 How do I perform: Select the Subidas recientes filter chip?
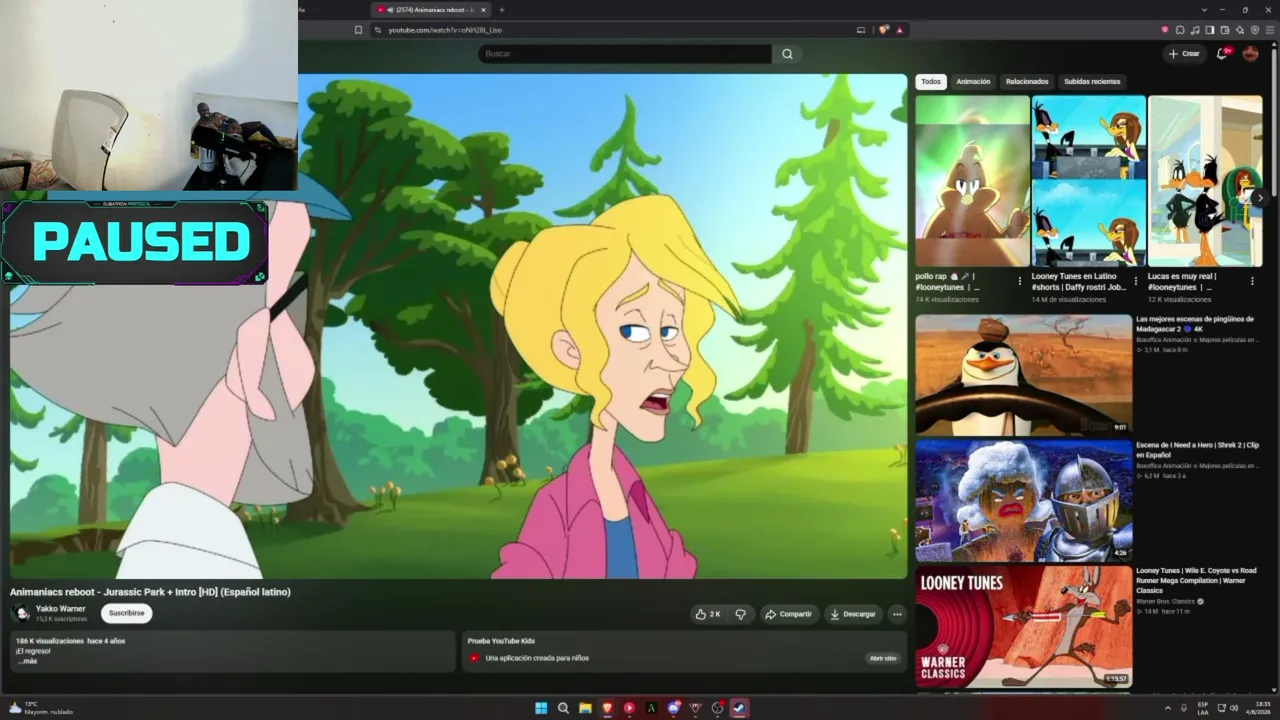click(x=1092, y=82)
